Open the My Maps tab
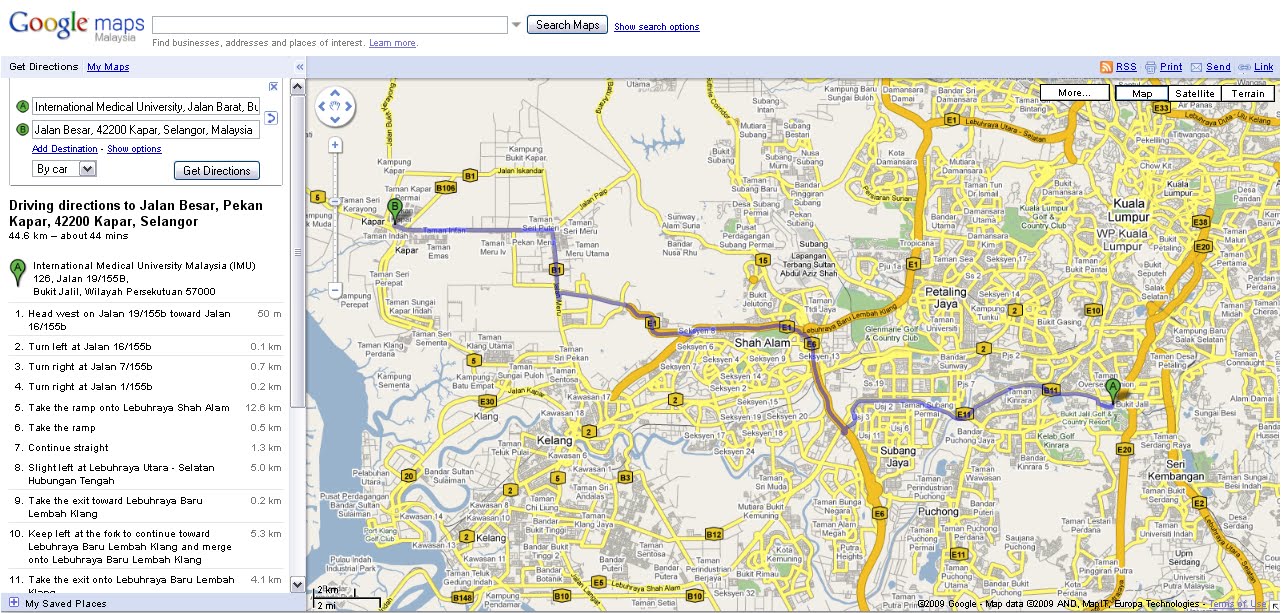Viewport: 1281px width, 613px height. [x=108, y=67]
